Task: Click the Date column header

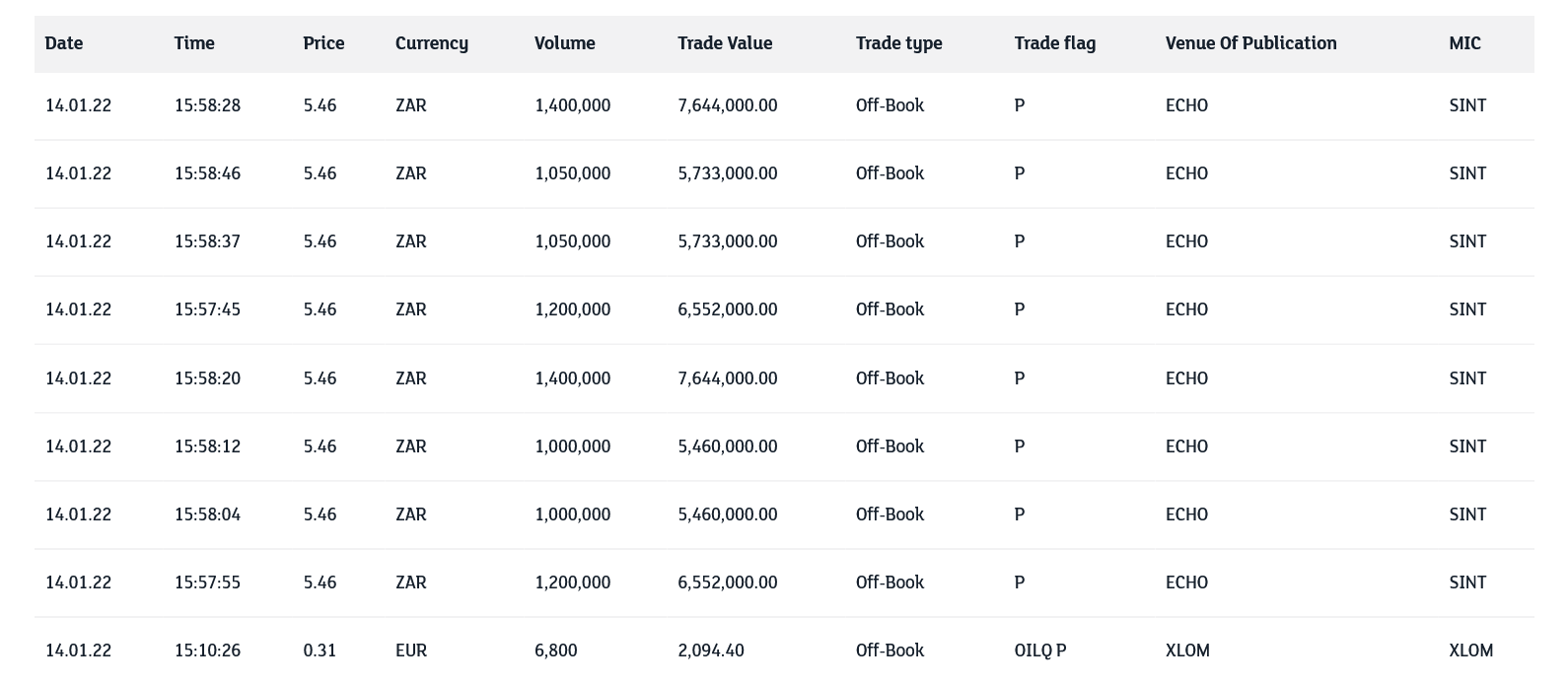Action: [64, 43]
